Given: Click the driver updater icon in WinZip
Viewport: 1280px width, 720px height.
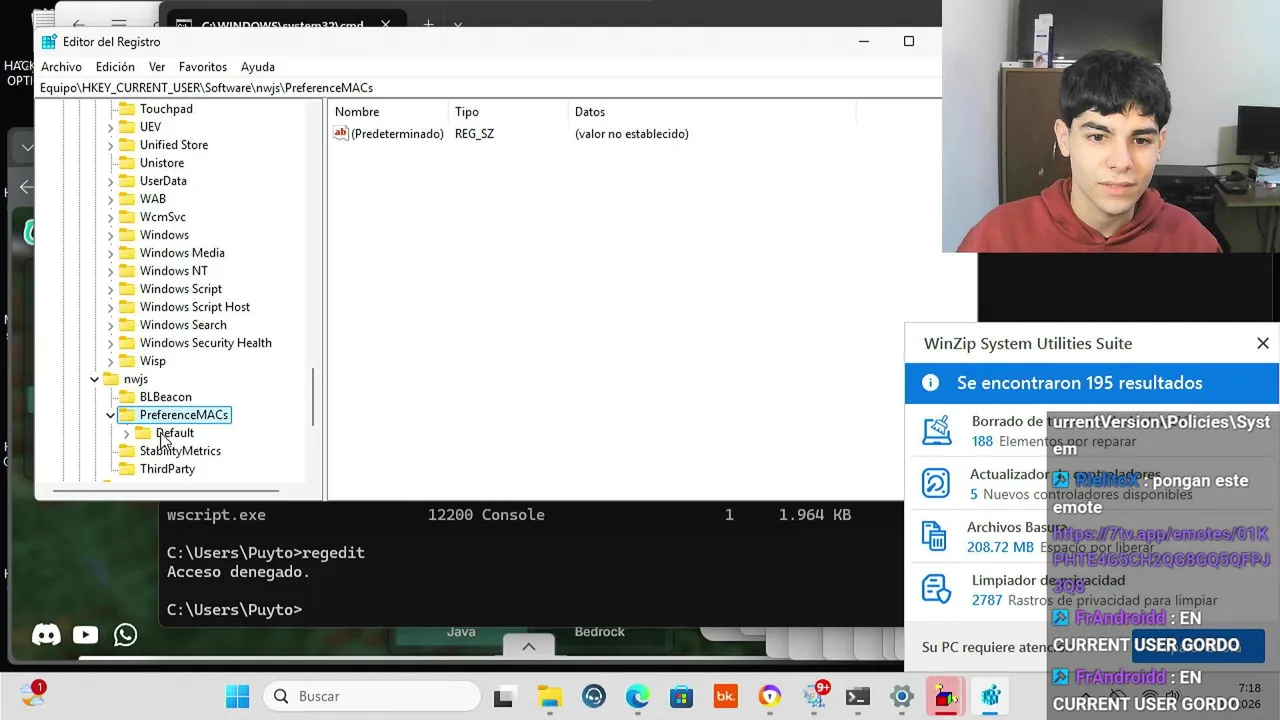Looking at the screenshot, I should (x=935, y=483).
